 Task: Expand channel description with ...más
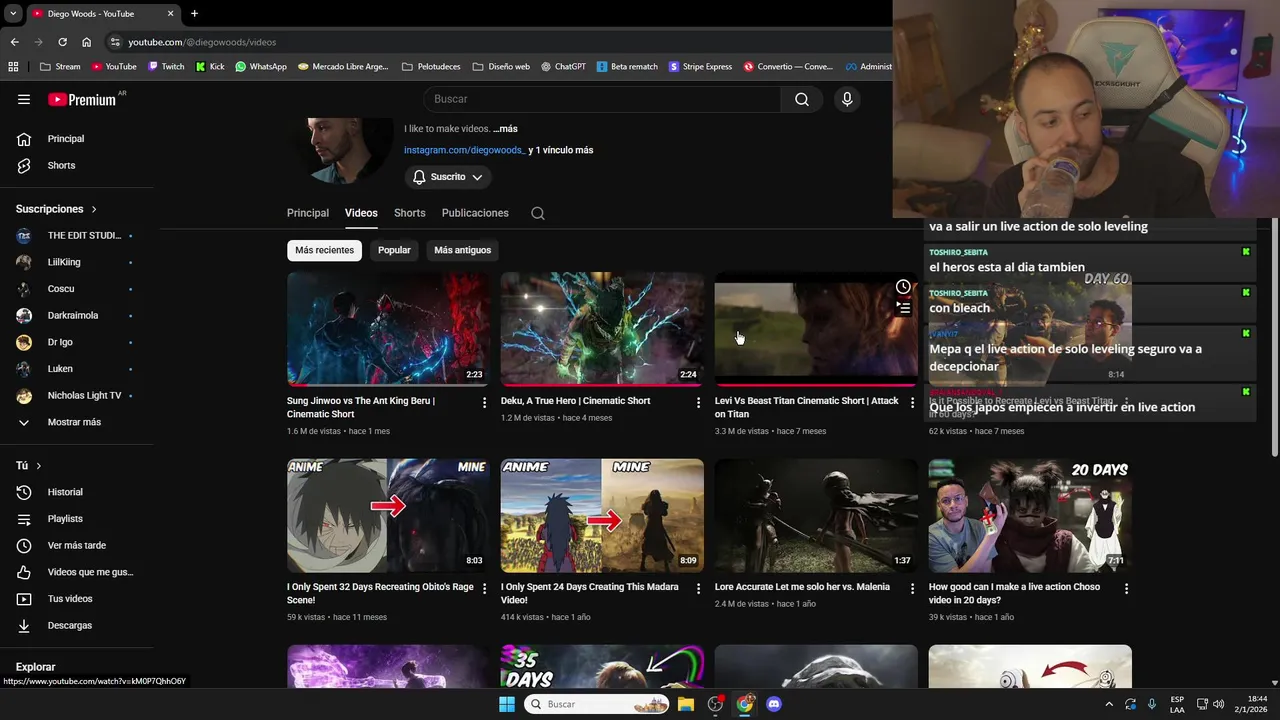pyautogui.click(x=505, y=129)
